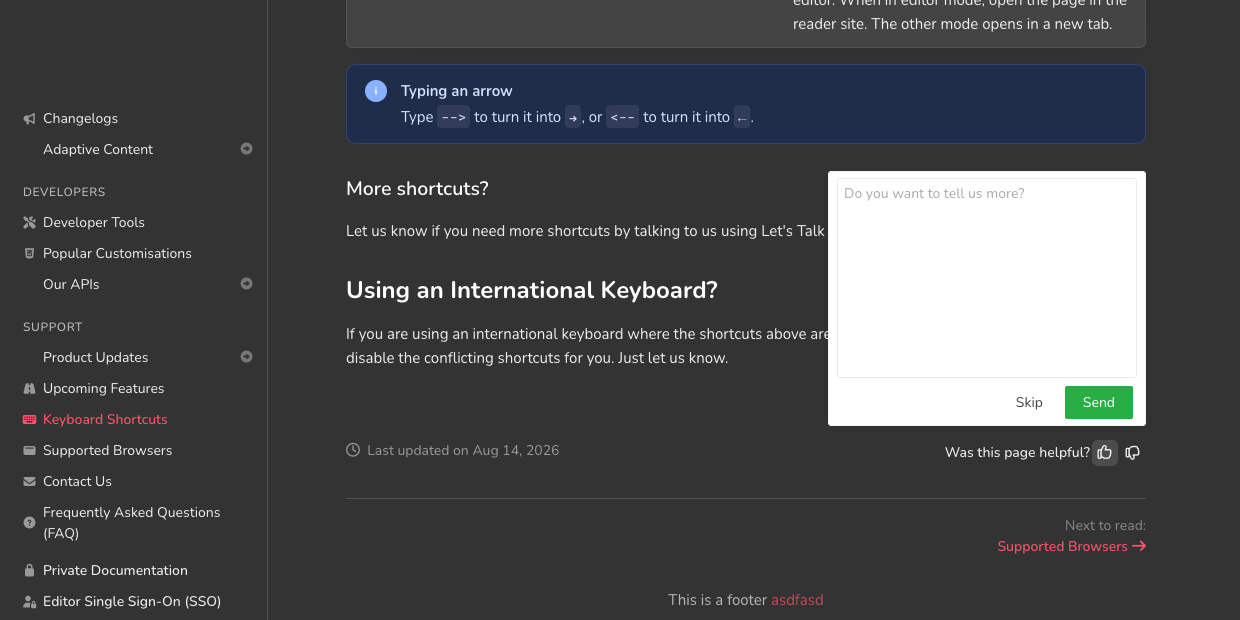The image size is (1240, 620).
Task: Click the FAQ question mark icon
Action: click(29, 522)
